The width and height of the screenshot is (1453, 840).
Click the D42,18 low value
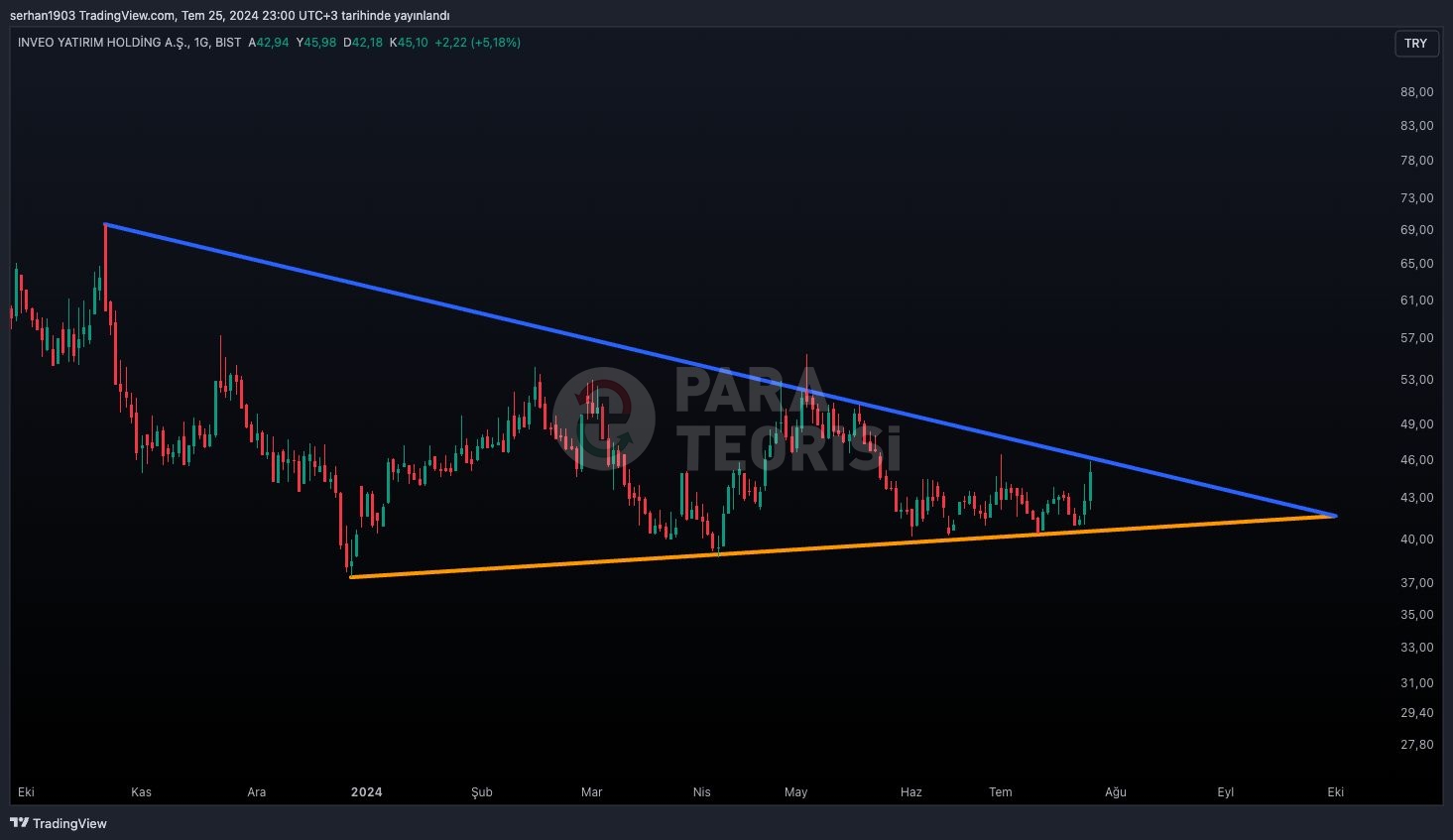[x=363, y=43]
